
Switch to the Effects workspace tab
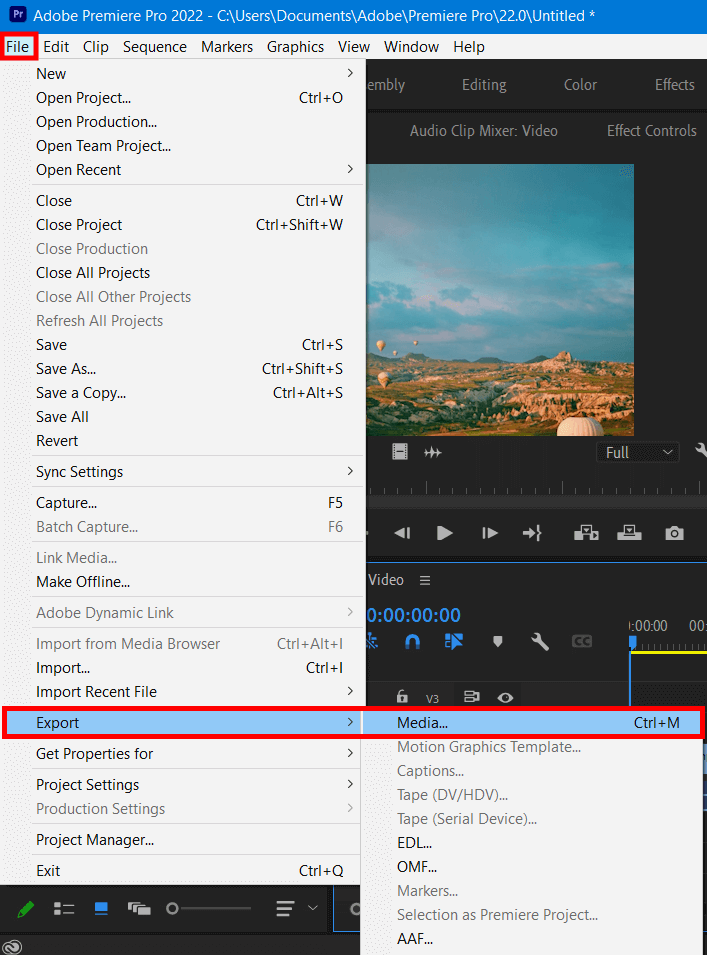(675, 85)
